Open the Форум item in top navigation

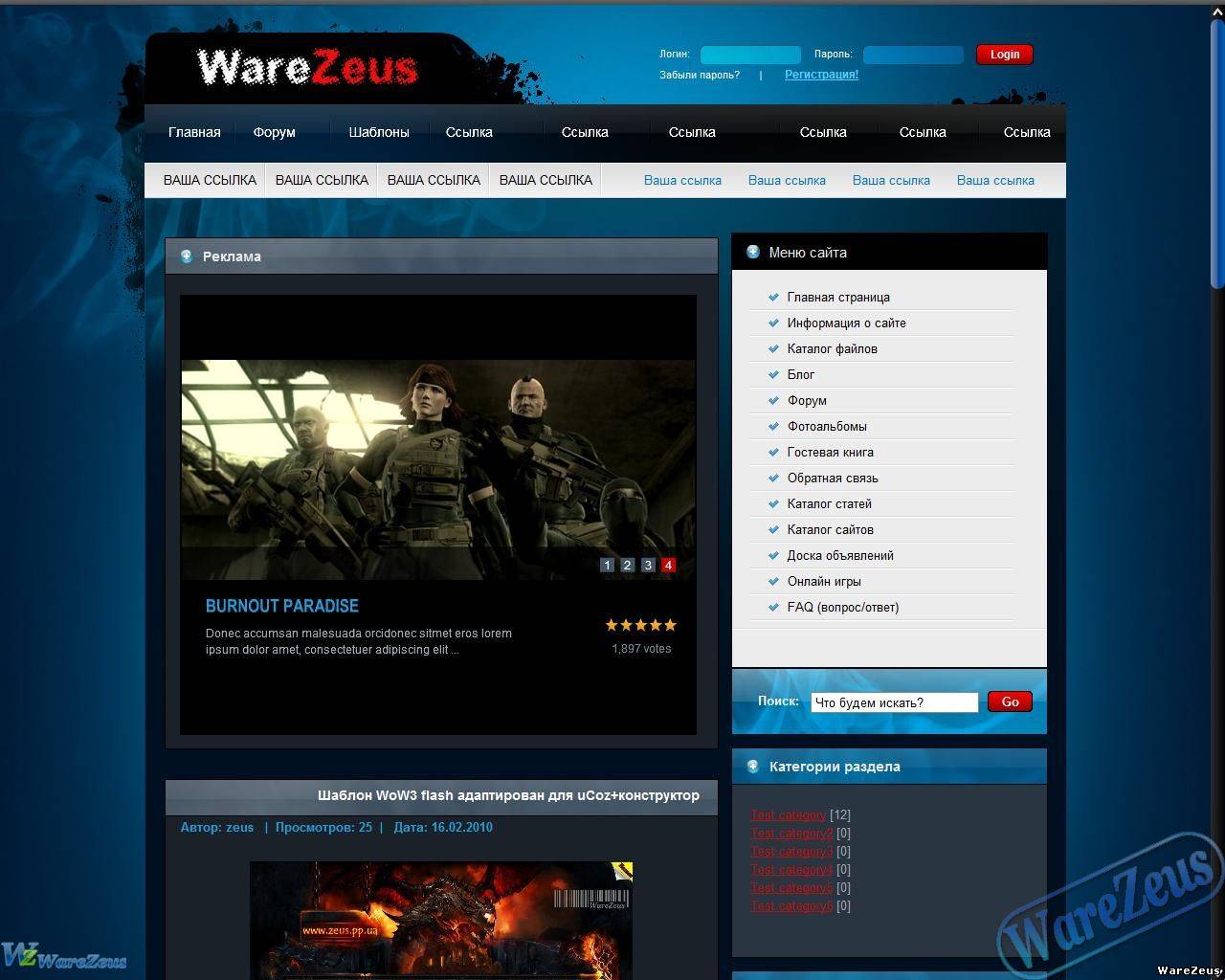click(274, 132)
